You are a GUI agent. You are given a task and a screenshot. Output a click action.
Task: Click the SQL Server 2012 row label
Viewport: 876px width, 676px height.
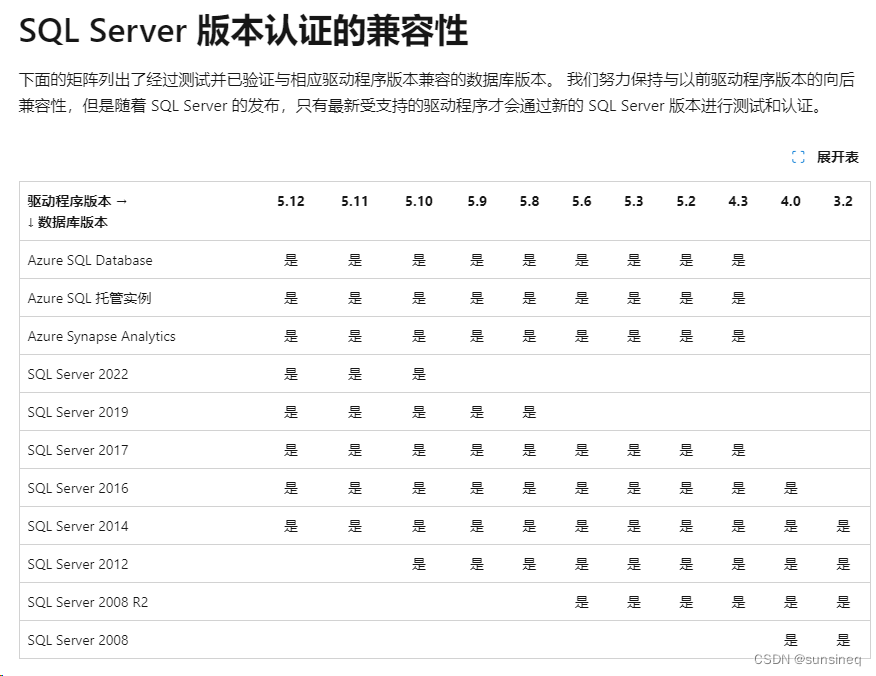78,564
